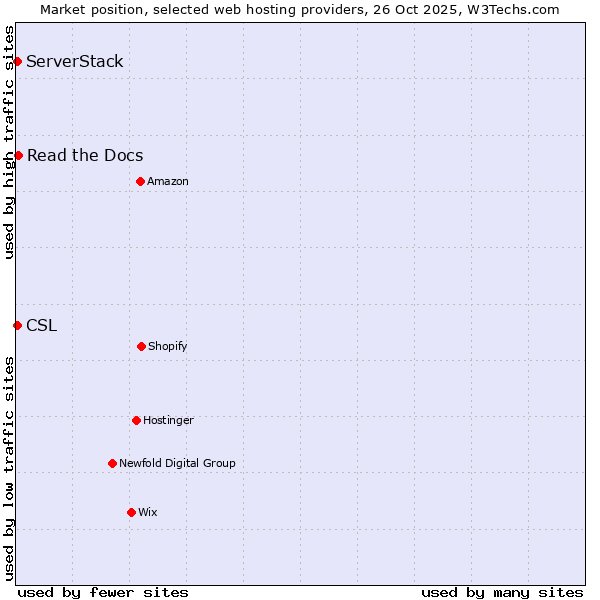This screenshot has width=600, height=600.
Task: Click the Newfold Digital Group label
Action: click(x=177, y=463)
